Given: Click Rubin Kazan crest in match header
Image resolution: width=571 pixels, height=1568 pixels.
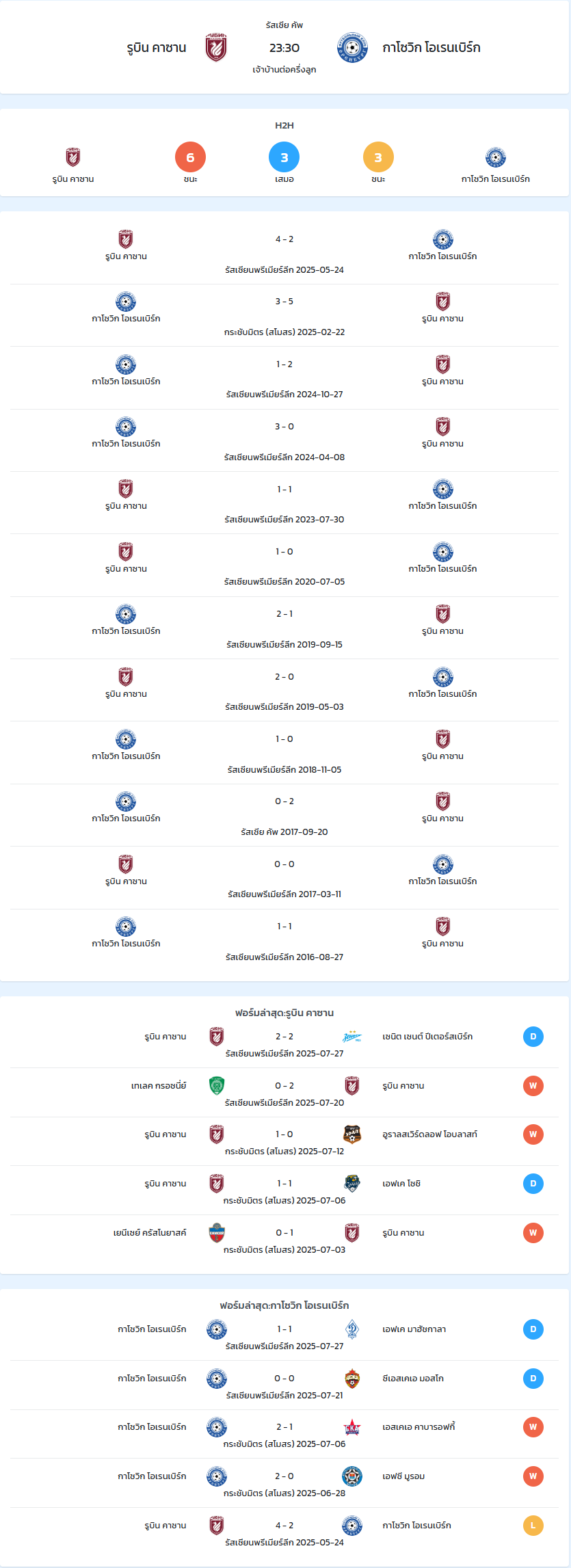Looking at the screenshot, I should tap(216, 48).
